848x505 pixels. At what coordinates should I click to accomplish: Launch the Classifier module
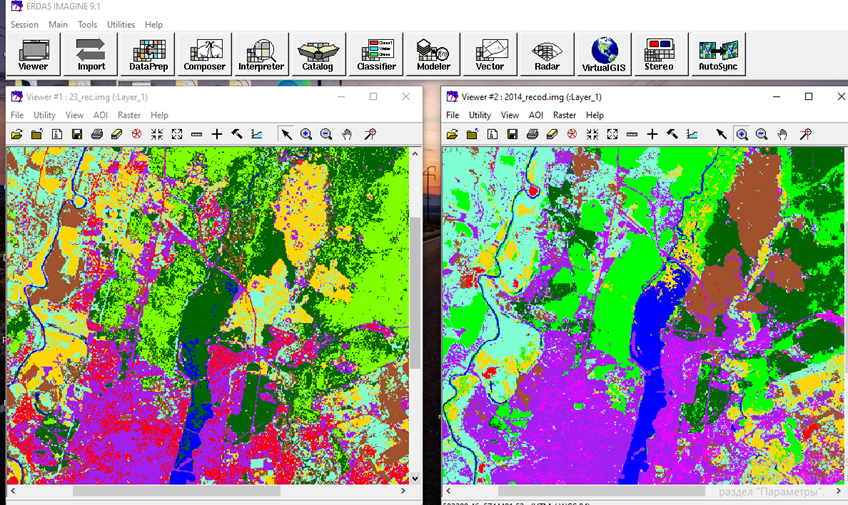pos(376,54)
